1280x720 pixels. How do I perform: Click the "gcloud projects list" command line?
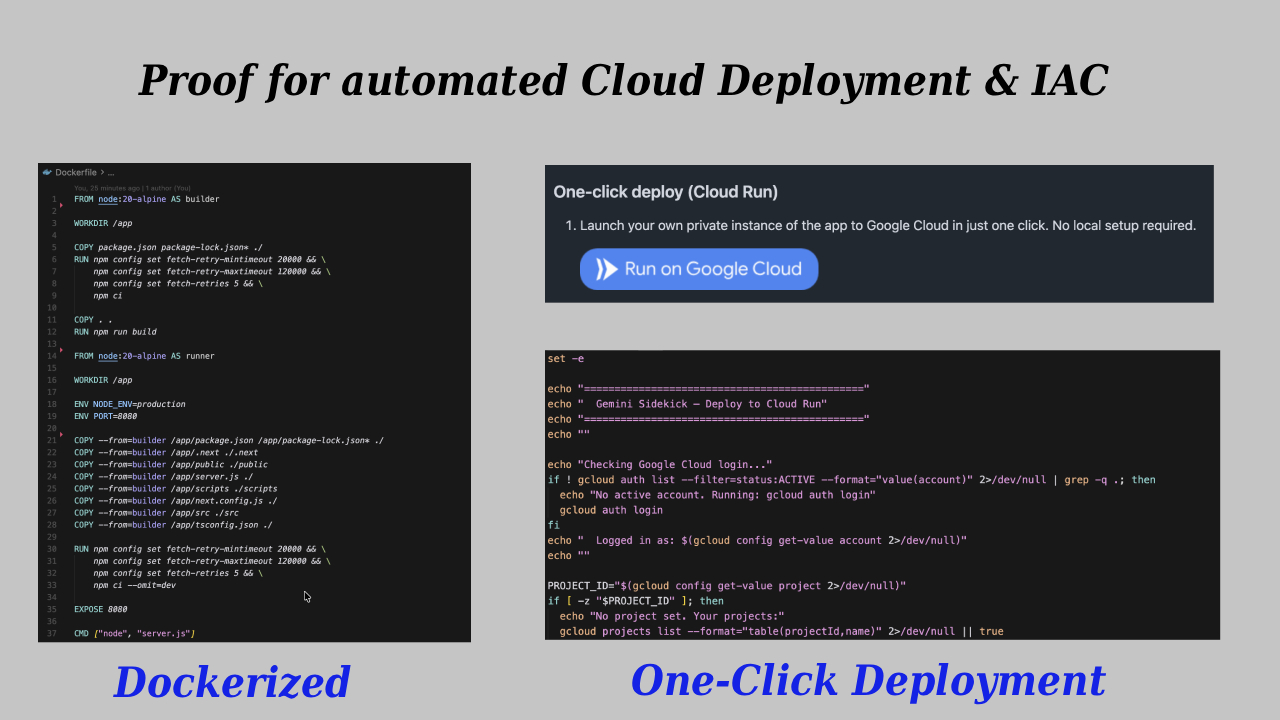point(781,631)
